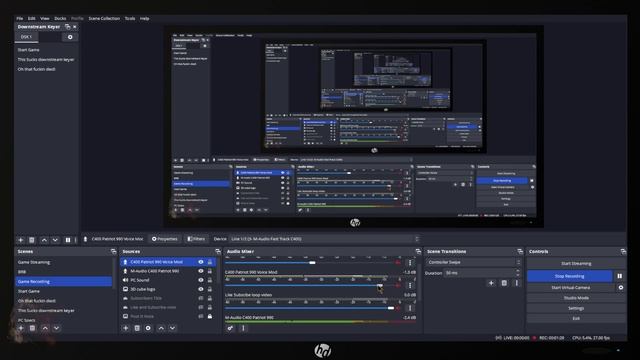Adjust topmost audio mixer volume slider

coord(312,263)
